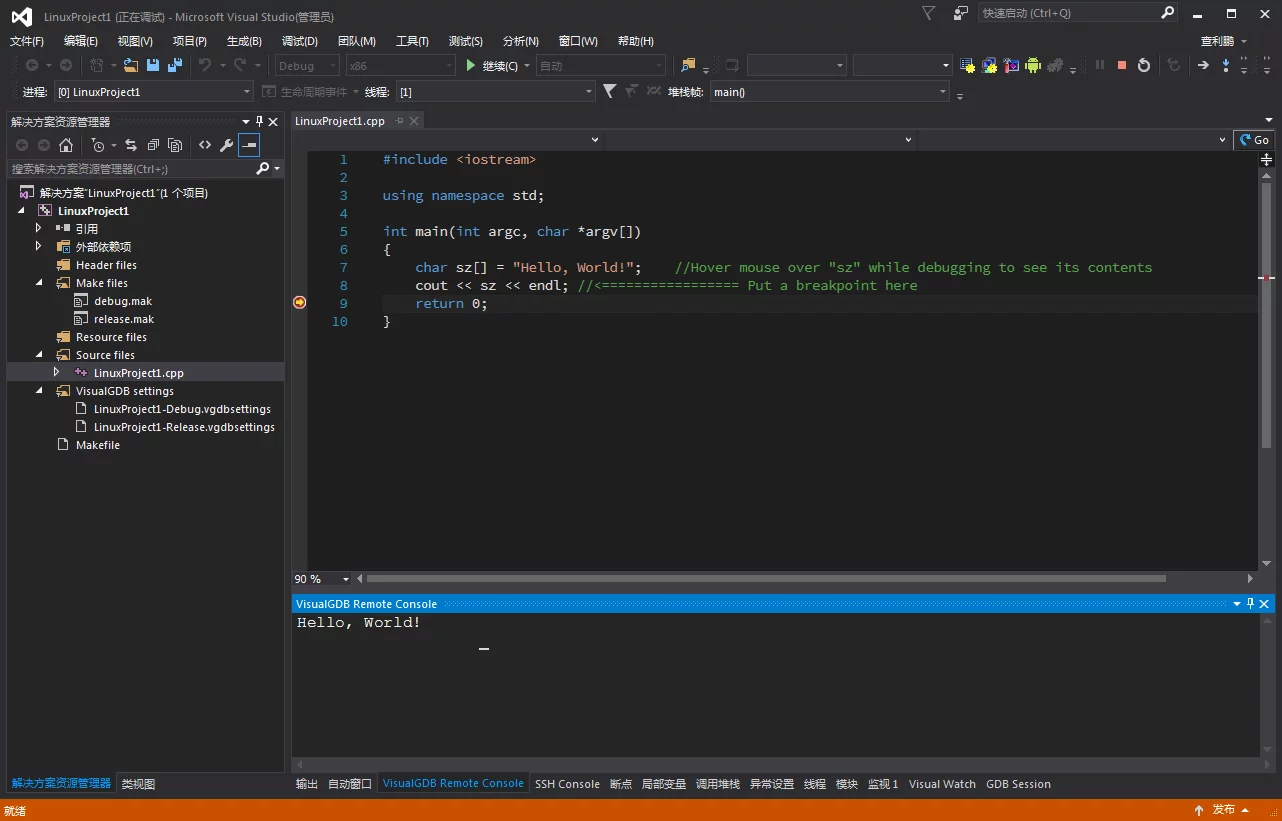Open the 调试(D) menu
The image size is (1282, 821).
tap(299, 41)
